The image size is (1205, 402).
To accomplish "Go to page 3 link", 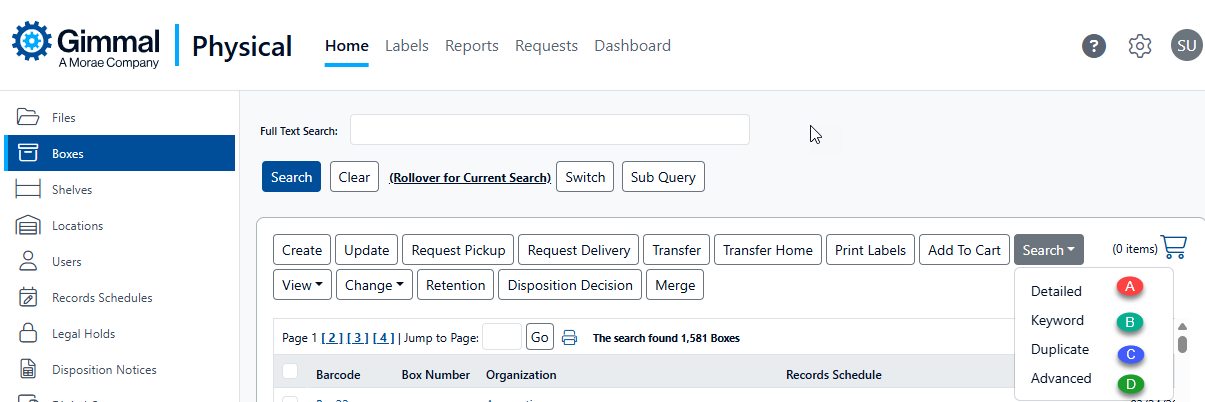I will tap(362, 338).
